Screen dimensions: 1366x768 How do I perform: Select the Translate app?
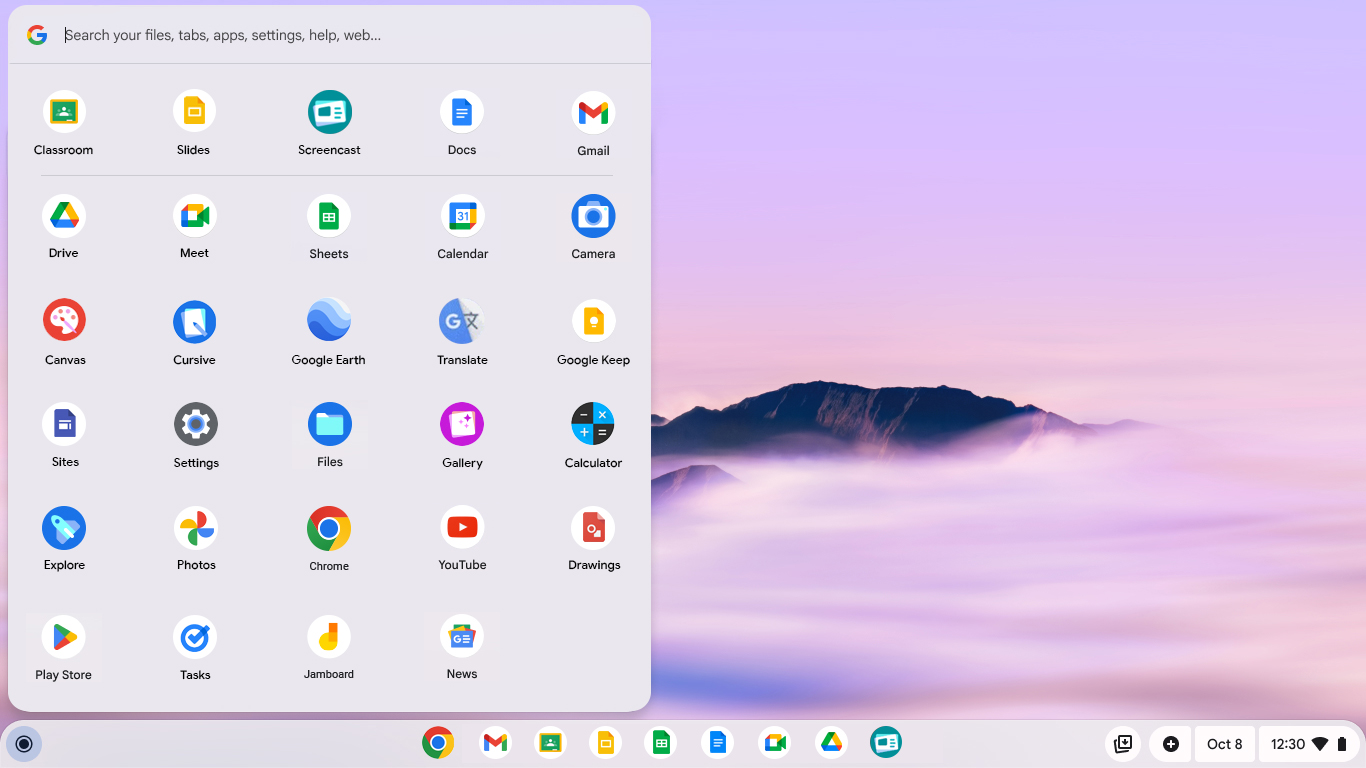(x=462, y=320)
